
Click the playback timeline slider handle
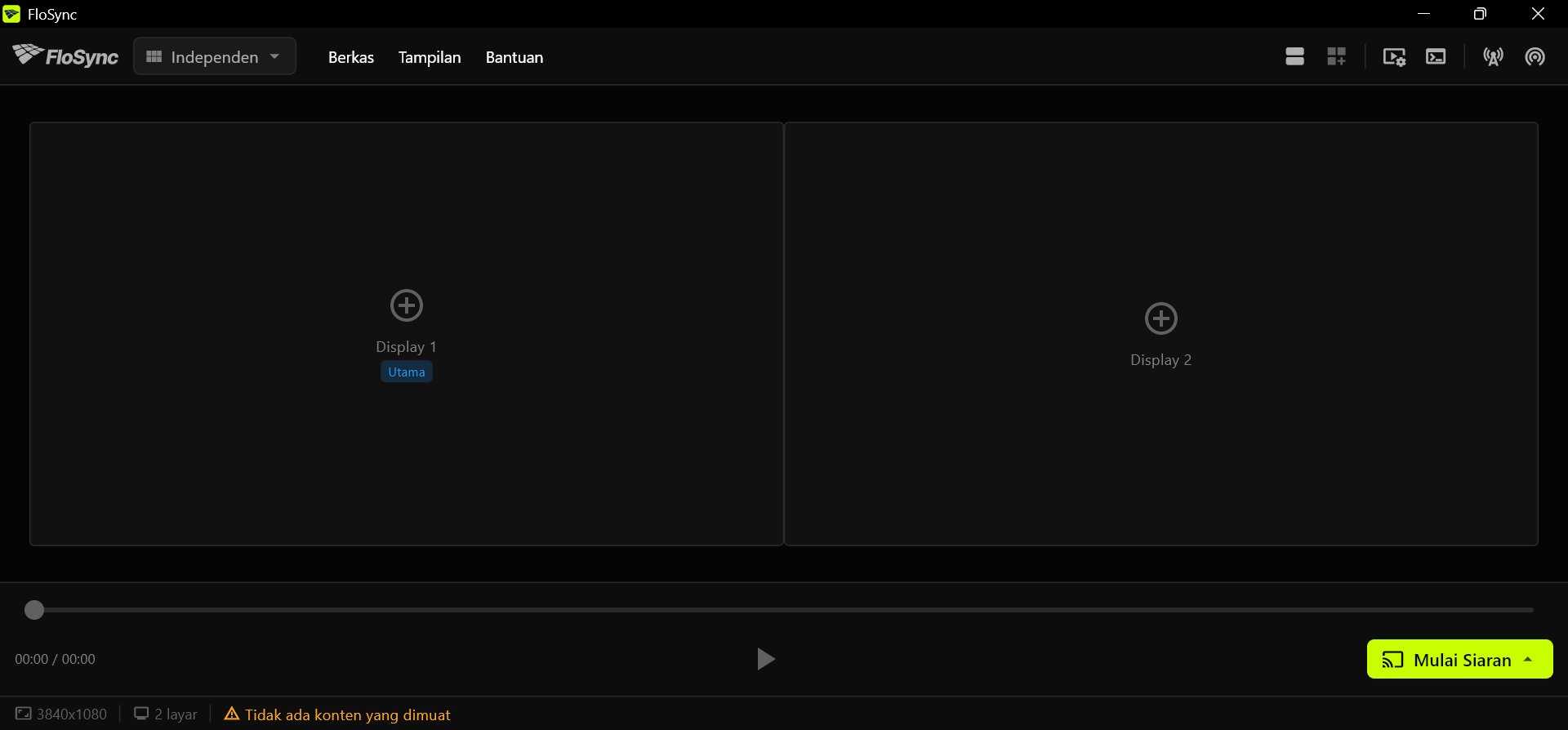[34, 610]
